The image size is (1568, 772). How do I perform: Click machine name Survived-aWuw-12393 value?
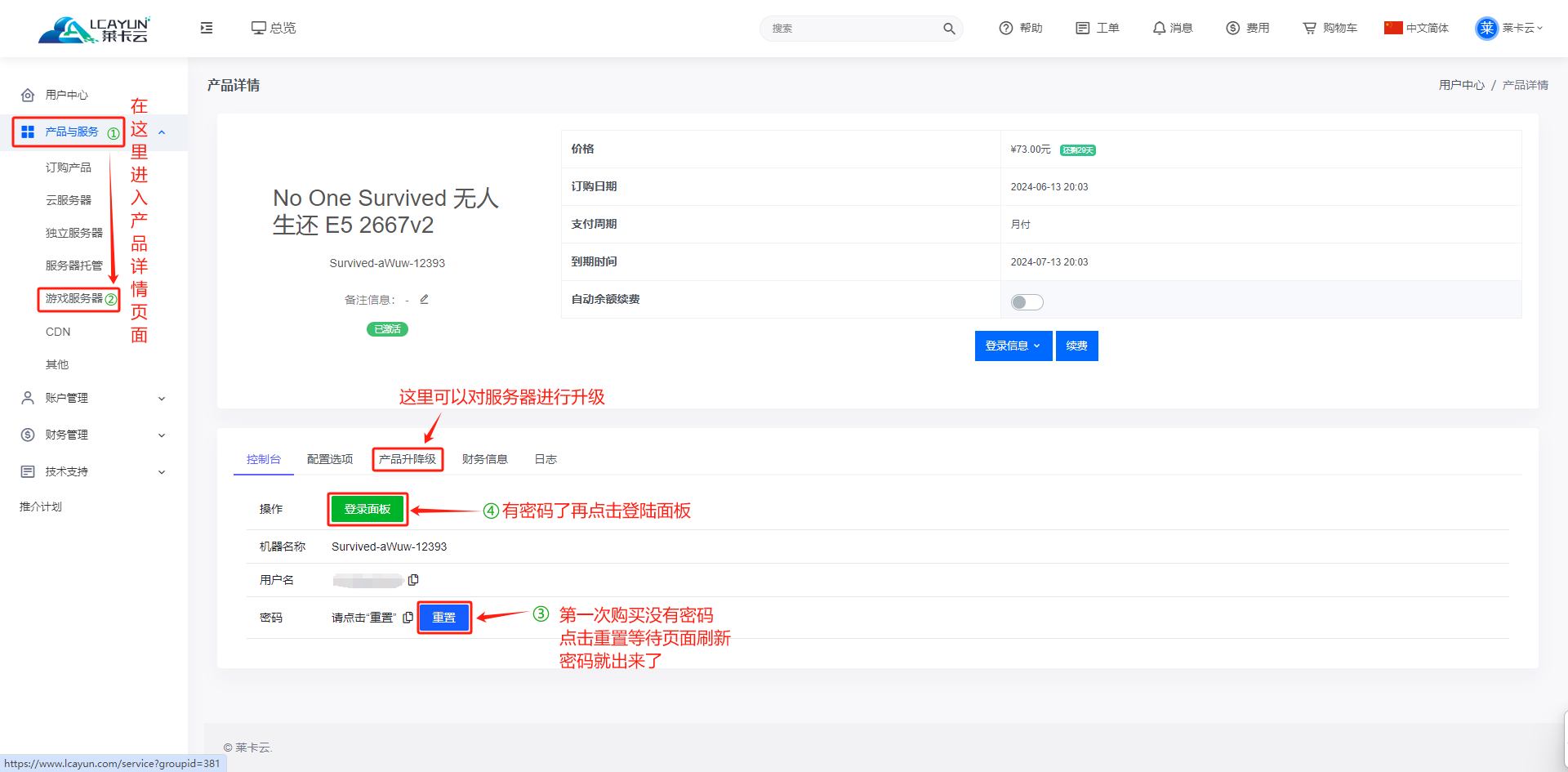coord(389,547)
